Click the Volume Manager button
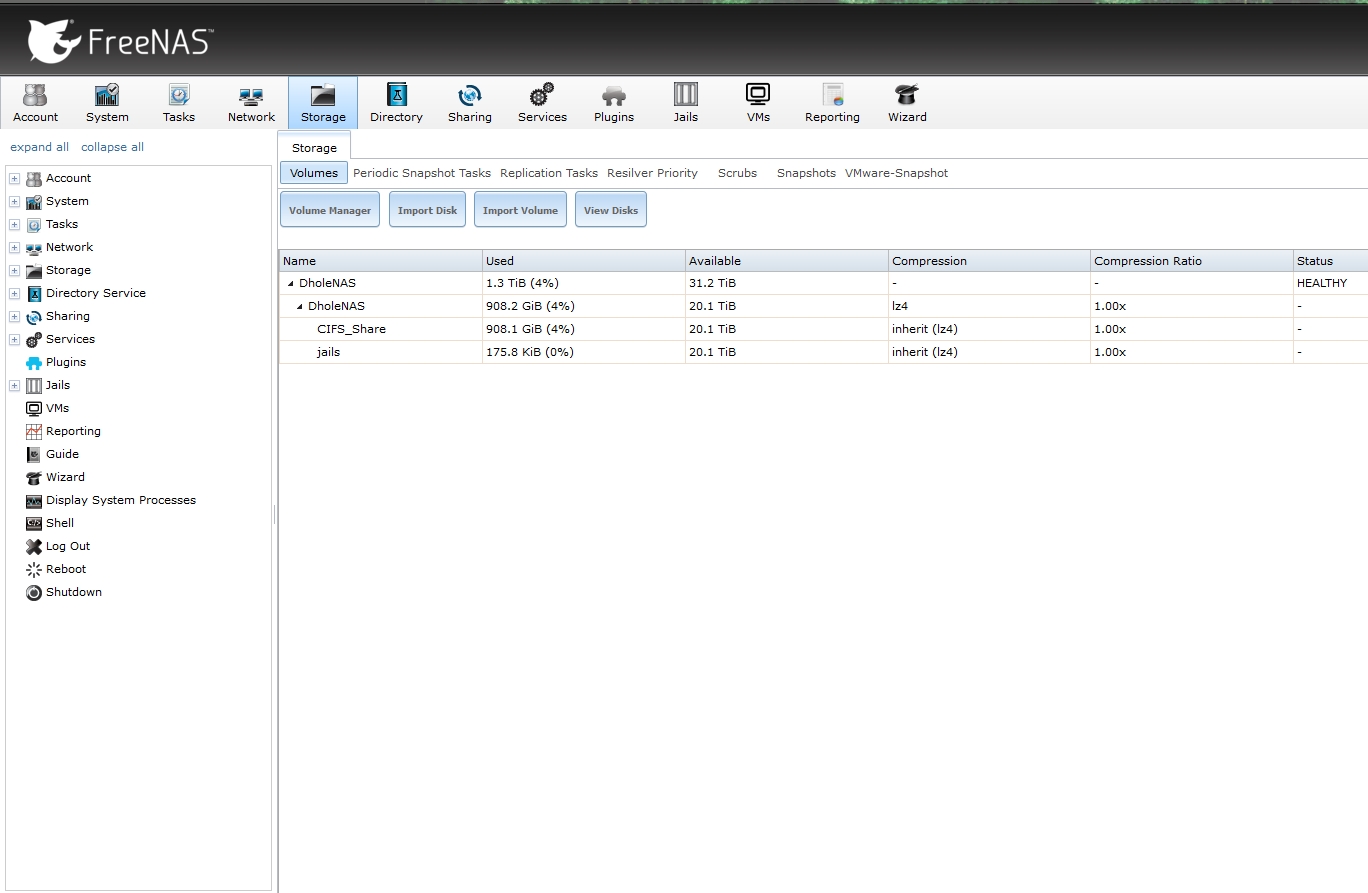 [330, 210]
